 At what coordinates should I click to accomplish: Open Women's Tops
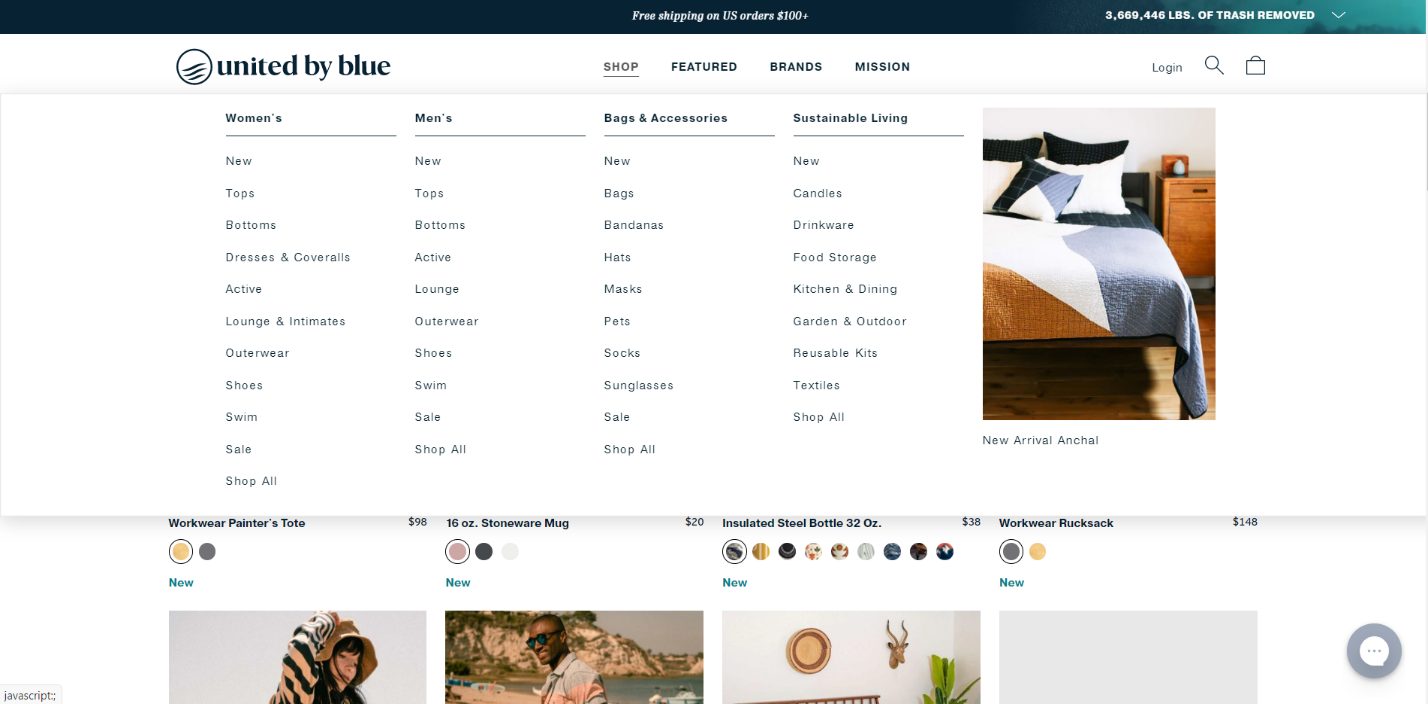pos(240,193)
